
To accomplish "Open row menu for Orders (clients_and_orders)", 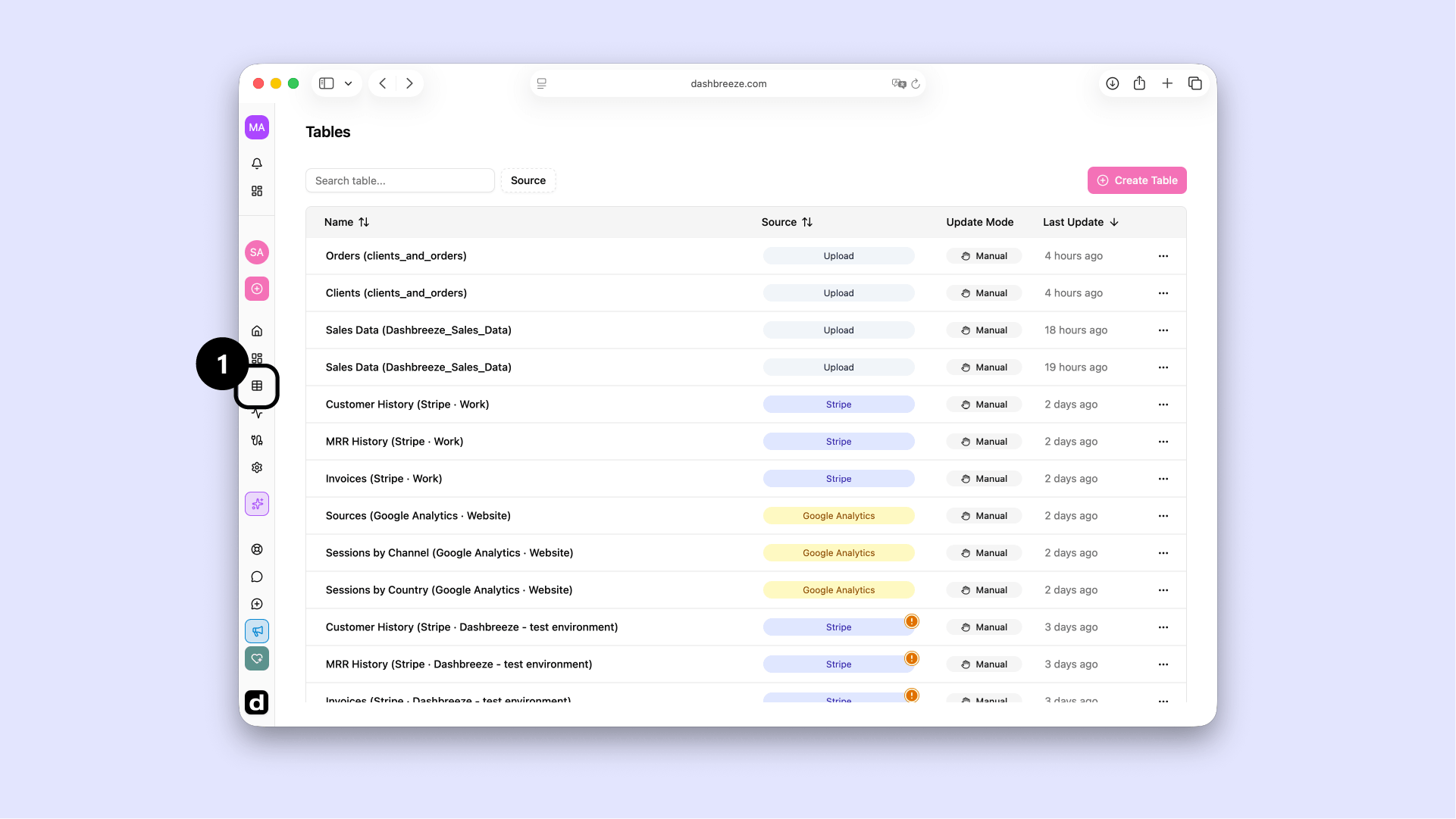I will coord(1163,256).
